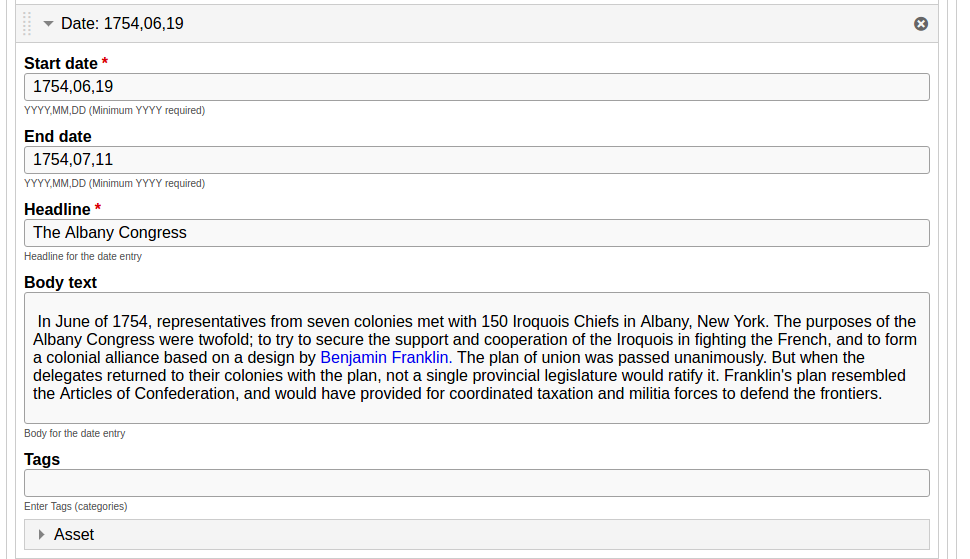The height and width of the screenshot is (559, 970).
Task: Expand the Asset section arrow
Action: (41, 534)
